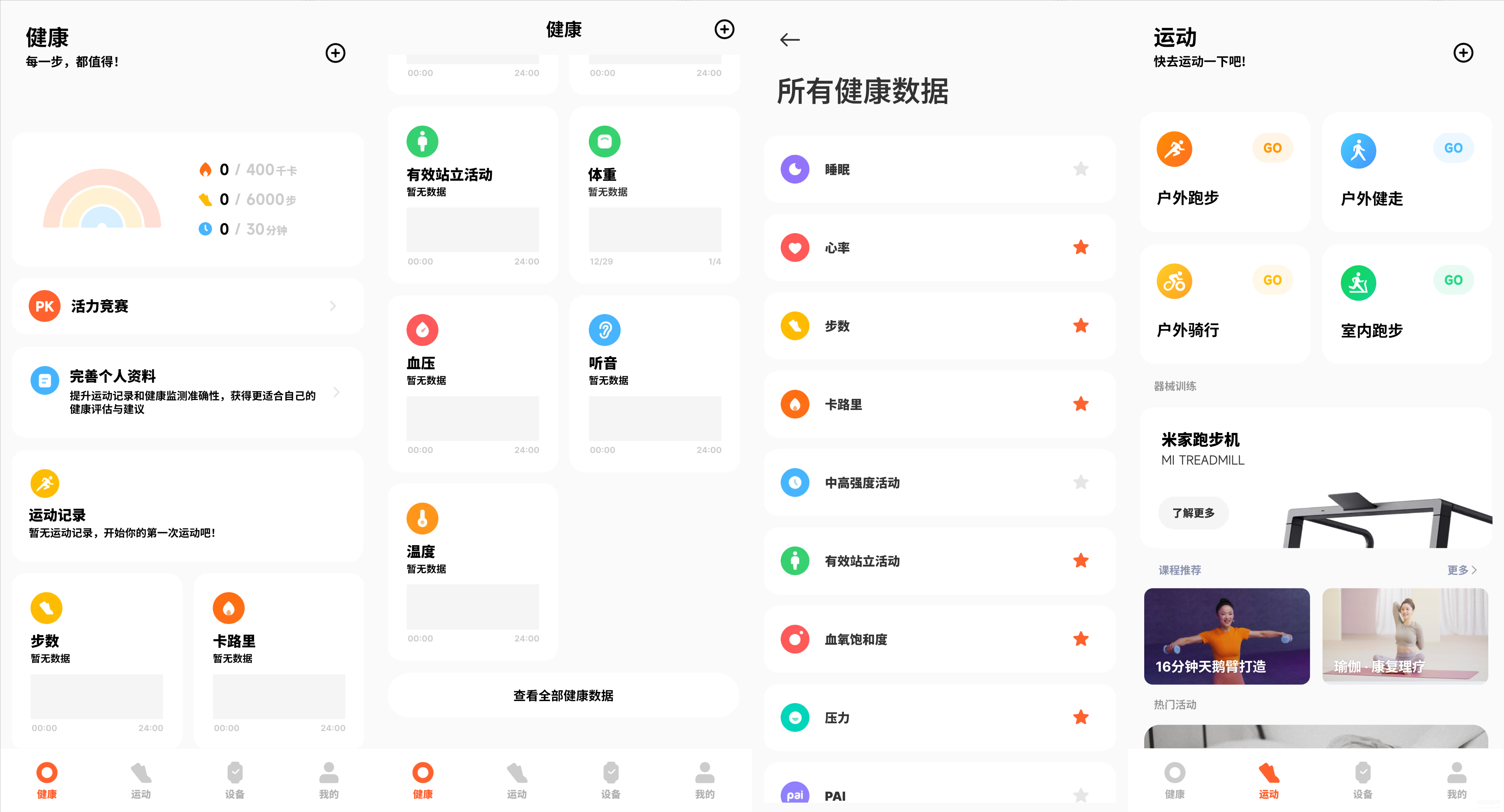1504x812 pixels.
Task: Tap the plus icon on Sports screen
Action: pyautogui.click(x=1463, y=53)
